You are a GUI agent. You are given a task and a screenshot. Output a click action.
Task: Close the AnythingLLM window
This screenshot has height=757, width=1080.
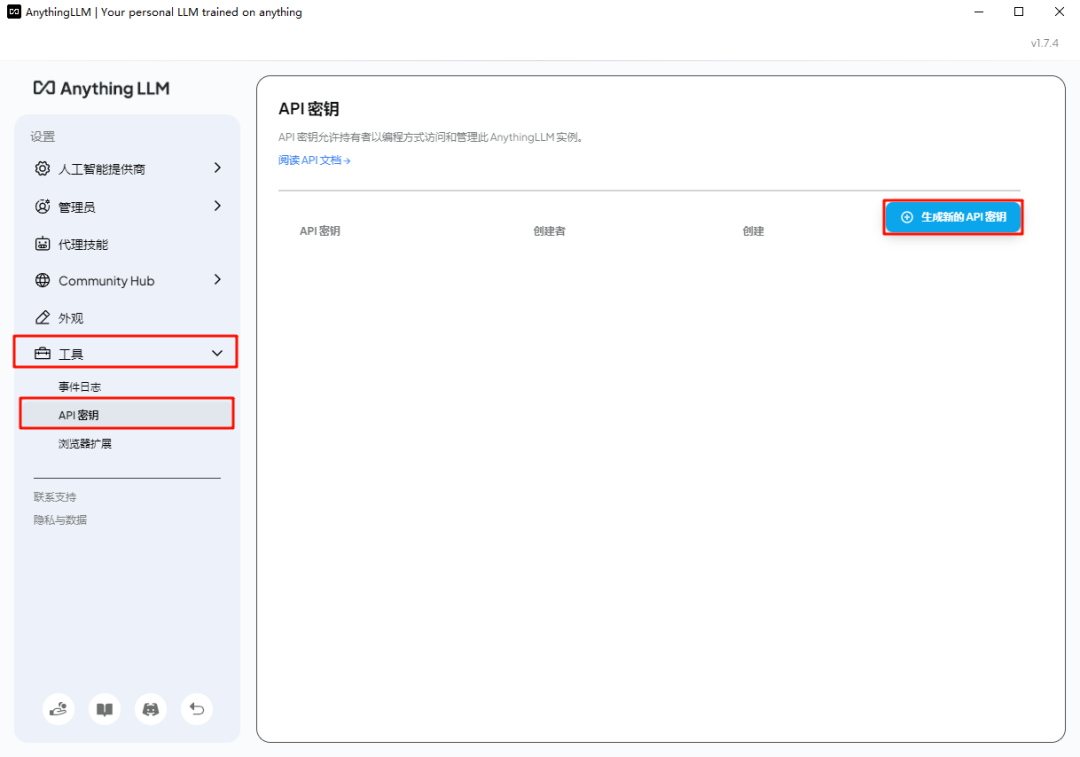pos(1059,12)
